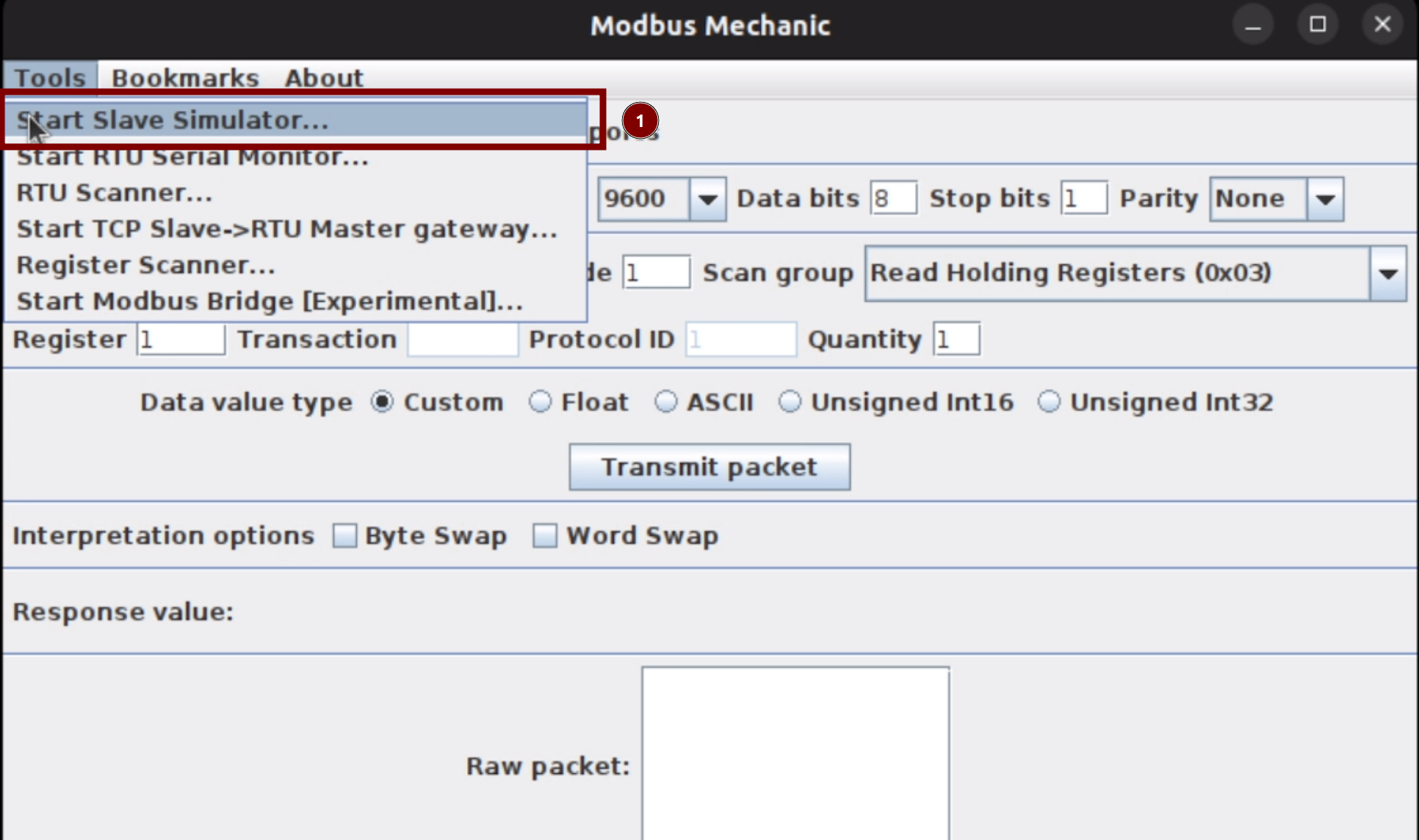The width and height of the screenshot is (1419, 840).
Task: Click inside the Raw packet text area
Action: point(795,753)
